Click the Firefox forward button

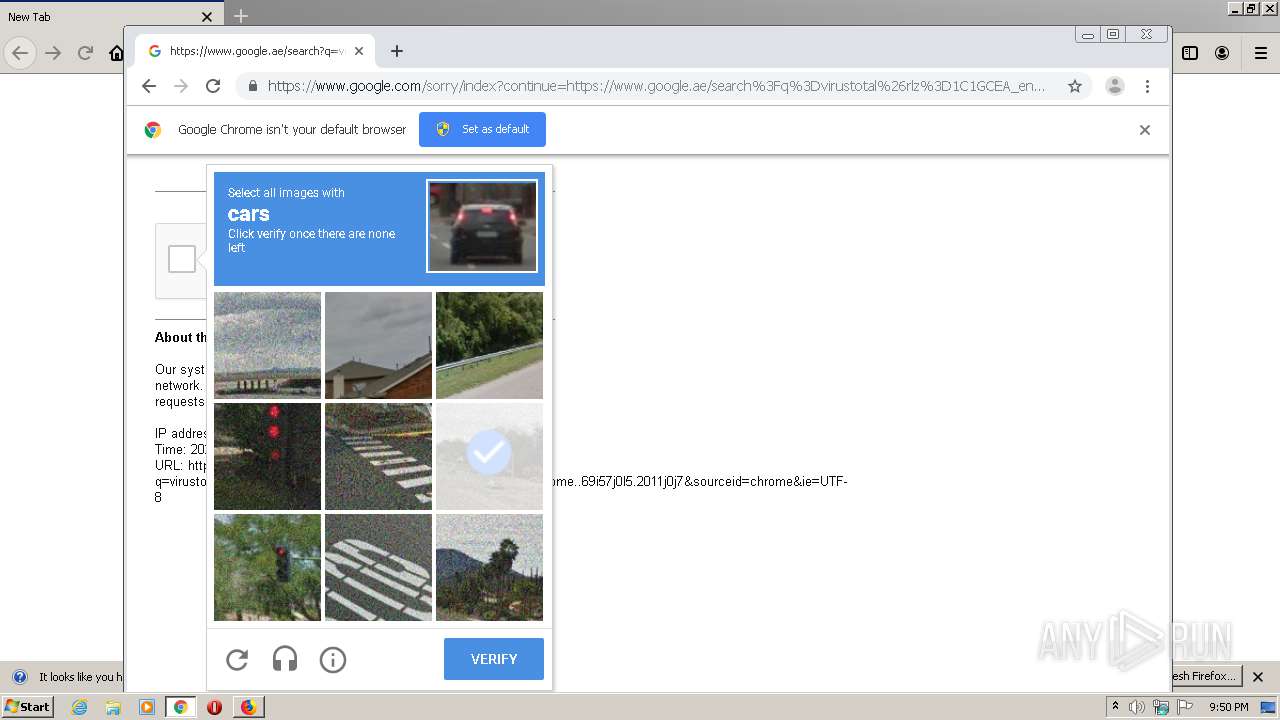53,53
